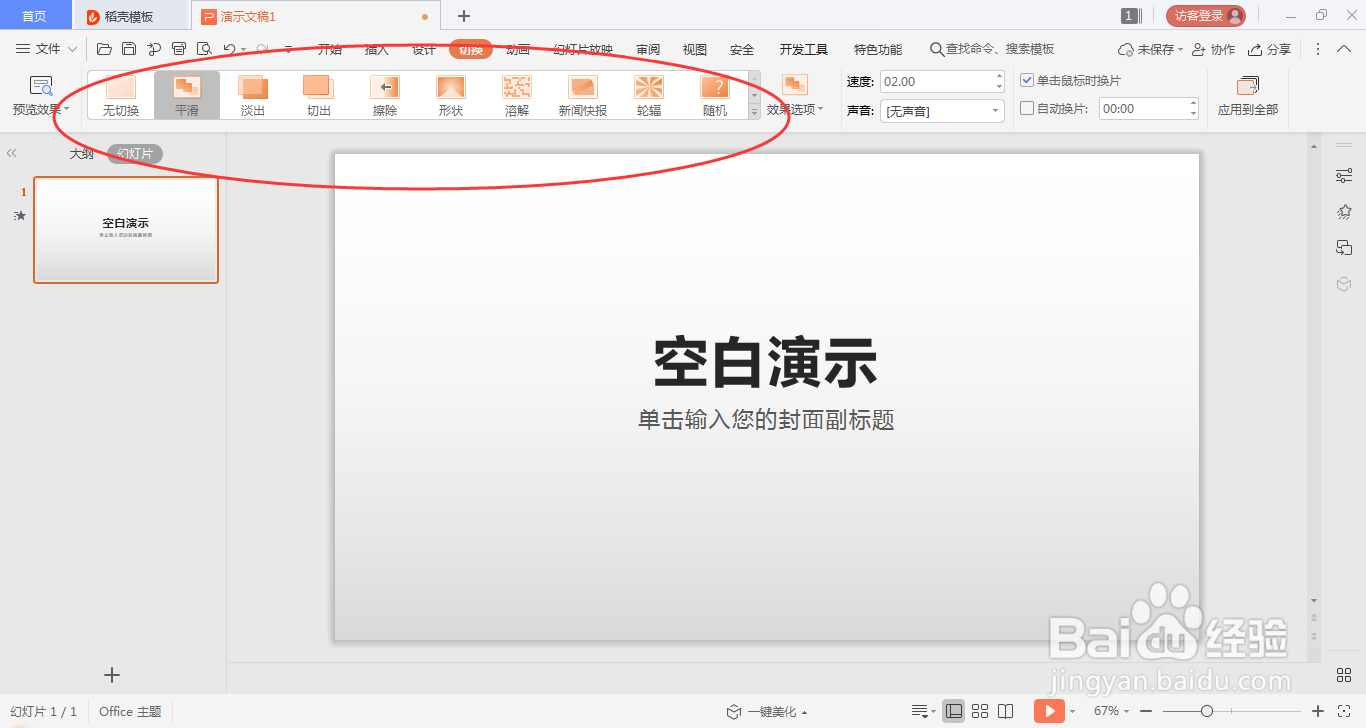Select the 无切换 (no transition) effect

point(121,96)
